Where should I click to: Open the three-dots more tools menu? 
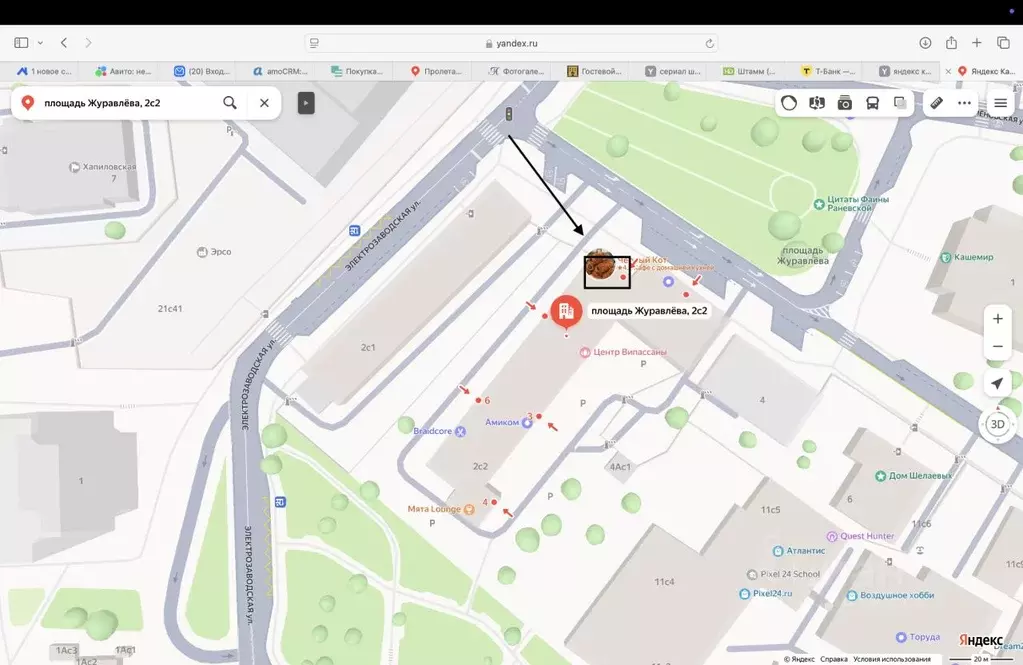(964, 103)
